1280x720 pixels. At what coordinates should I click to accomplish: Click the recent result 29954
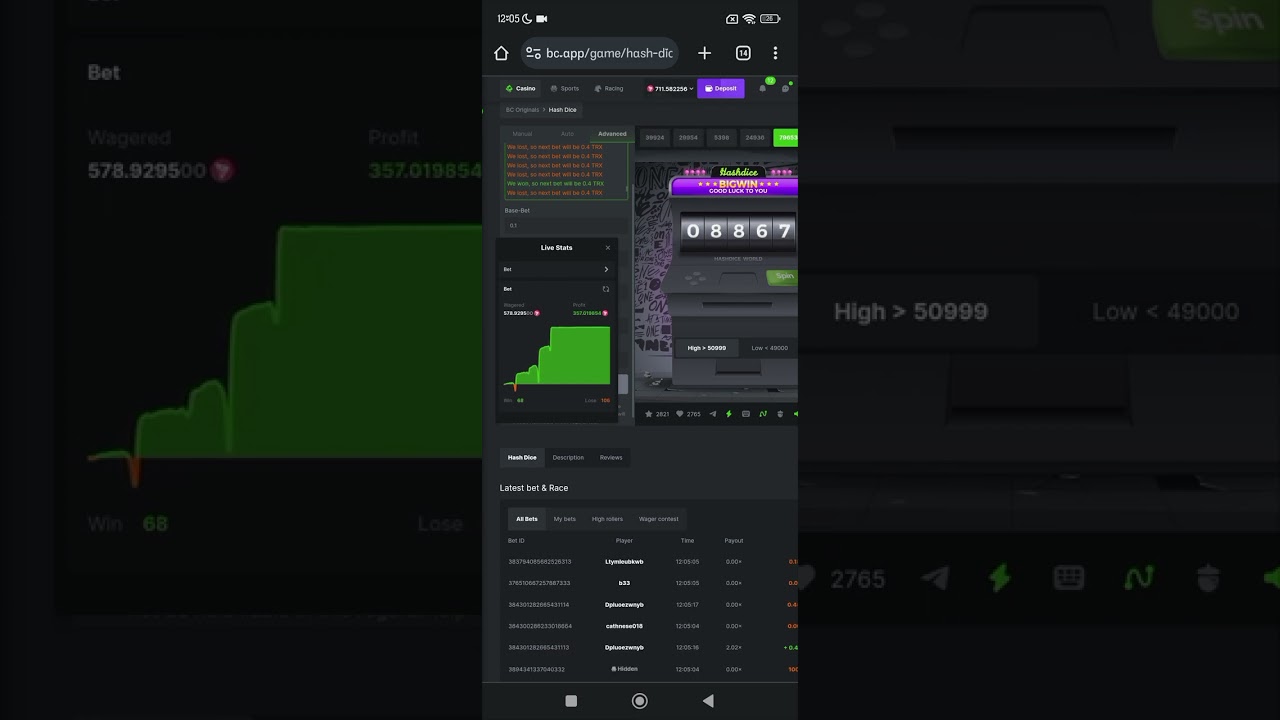point(688,138)
